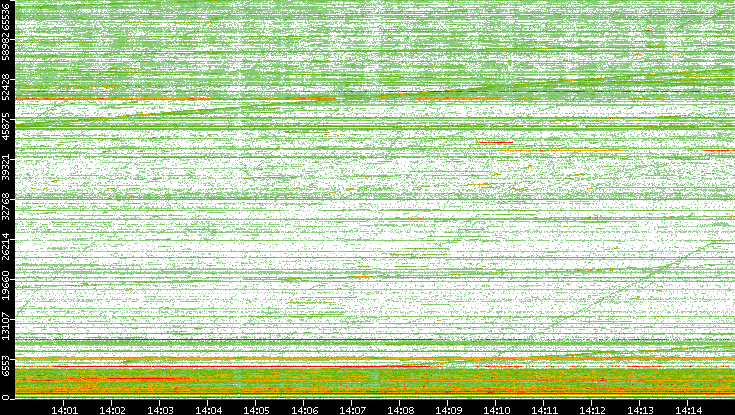Select the 14:08 tick label

click(x=400, y=410)
